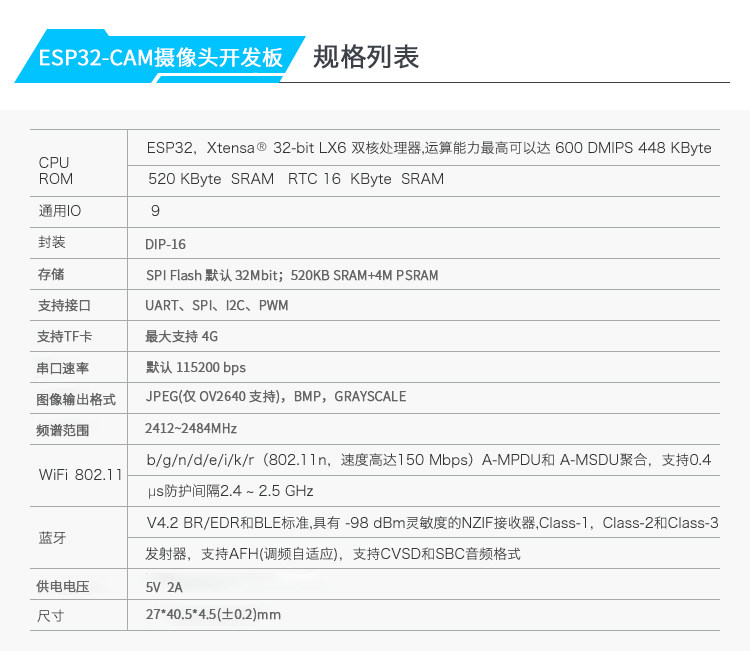Select the 支持TF卡 label
750x651 pixels.
coord(64,336)
